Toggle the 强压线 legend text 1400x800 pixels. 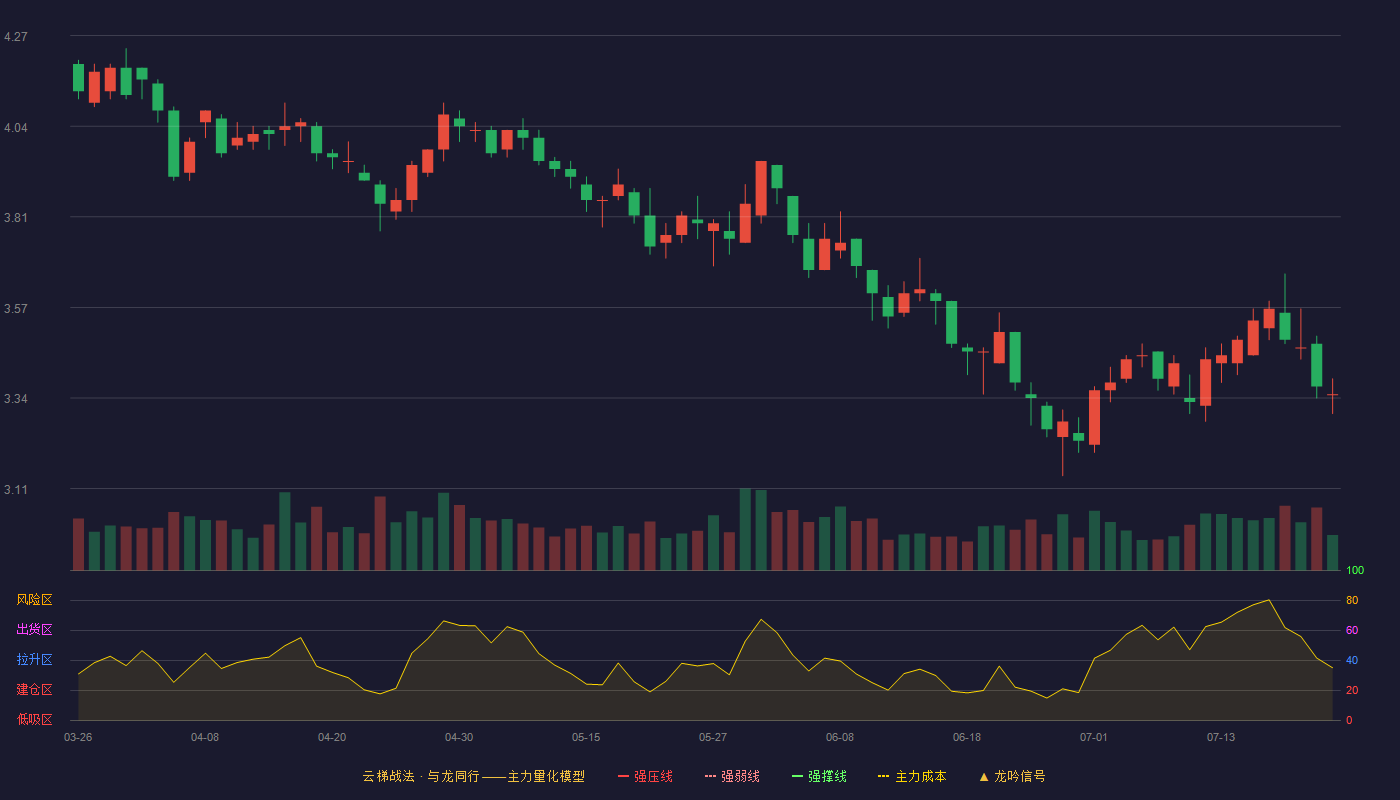click(x=653, y=776)
